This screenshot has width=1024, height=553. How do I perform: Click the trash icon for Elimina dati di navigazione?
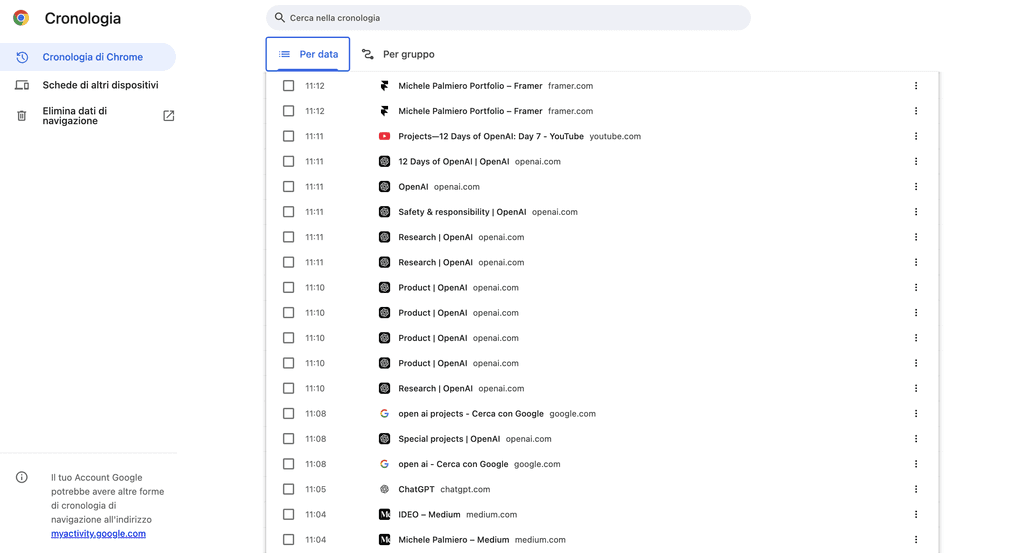[22, 116]
